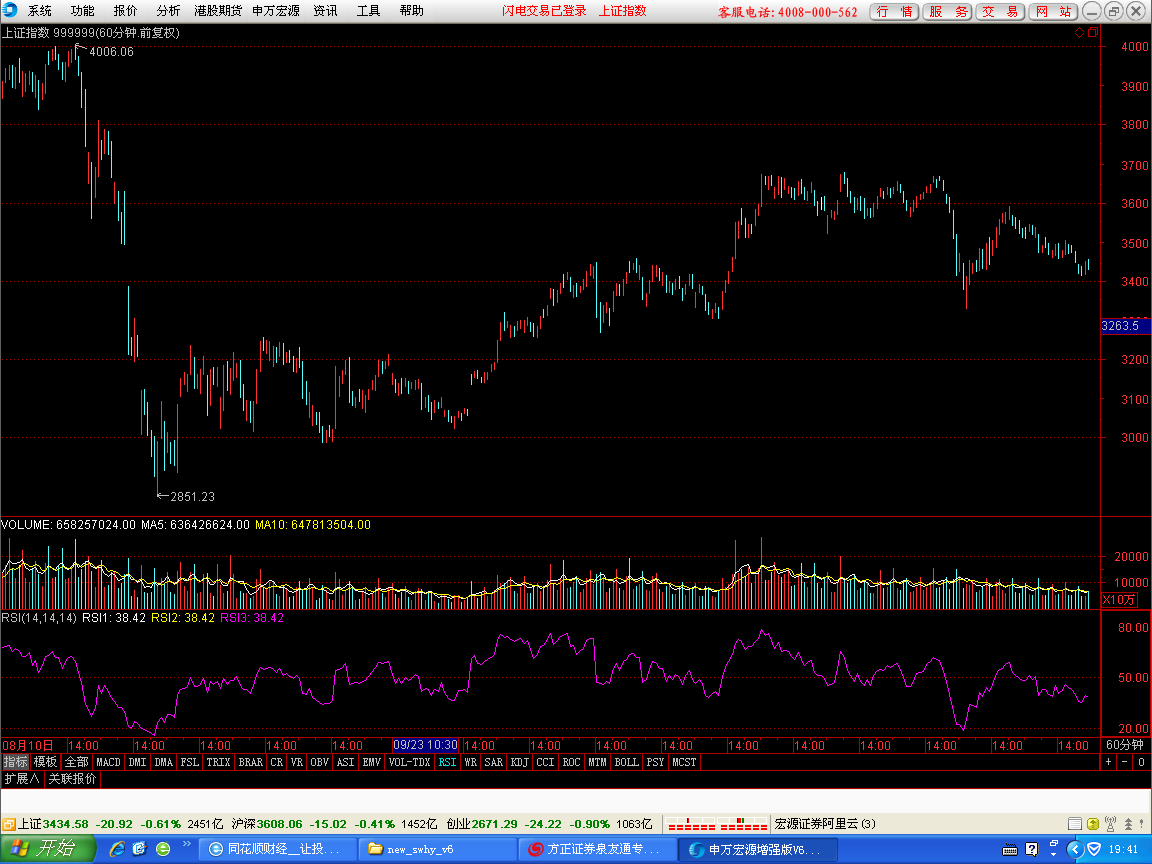Screen dimensions: 1152x864
Task: Open the 港股期货 menu
Action: (x=218, y=11)
